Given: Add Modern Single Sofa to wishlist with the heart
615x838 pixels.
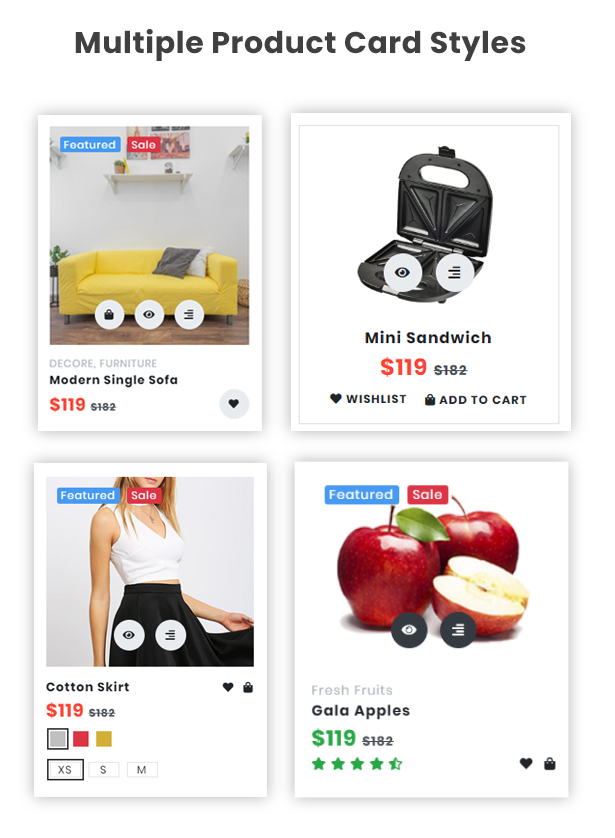Looking at the screenshot, I should pos(234,404).
